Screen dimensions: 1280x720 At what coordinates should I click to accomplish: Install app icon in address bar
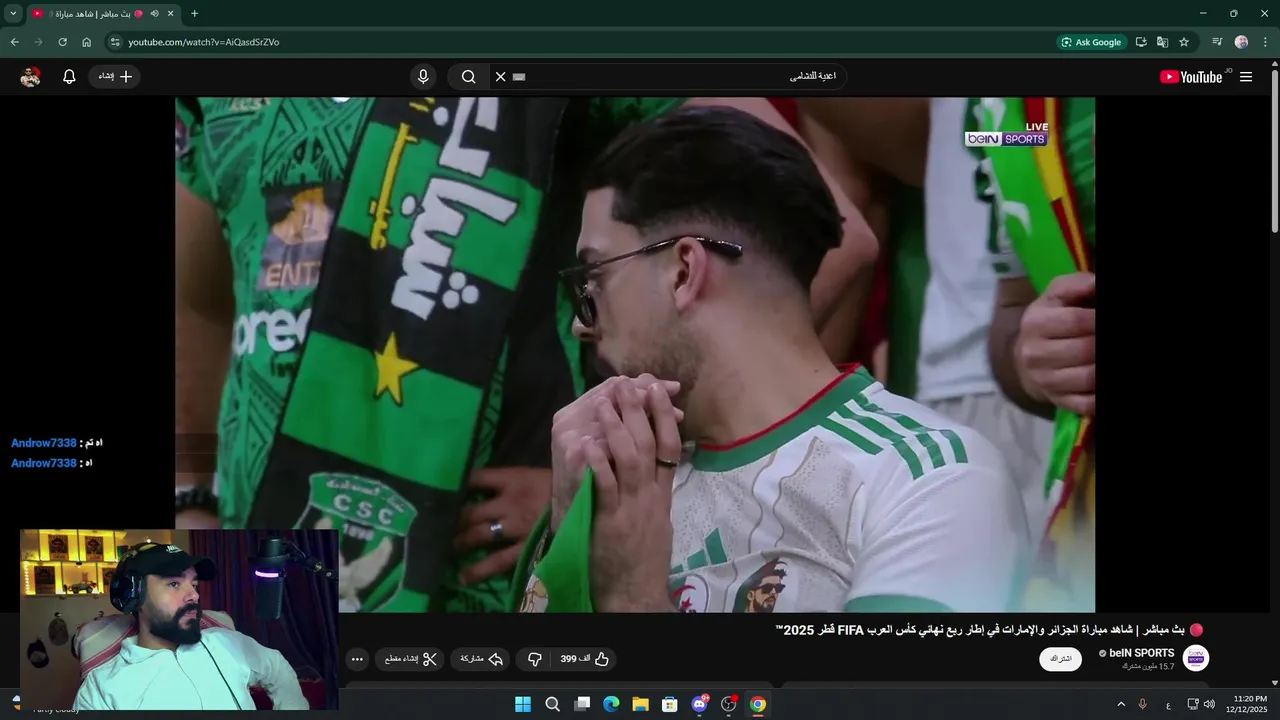(x=1140, y=42)
